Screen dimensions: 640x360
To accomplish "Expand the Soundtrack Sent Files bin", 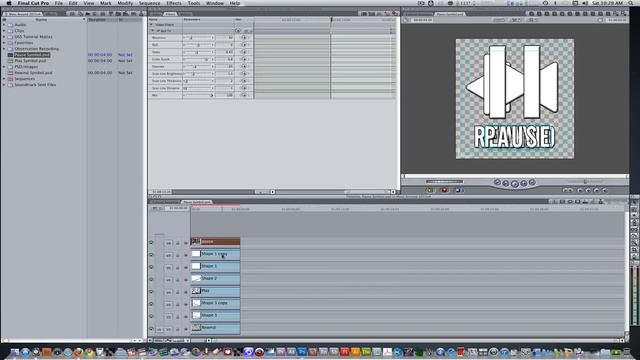I will click(x=4, y=85).
